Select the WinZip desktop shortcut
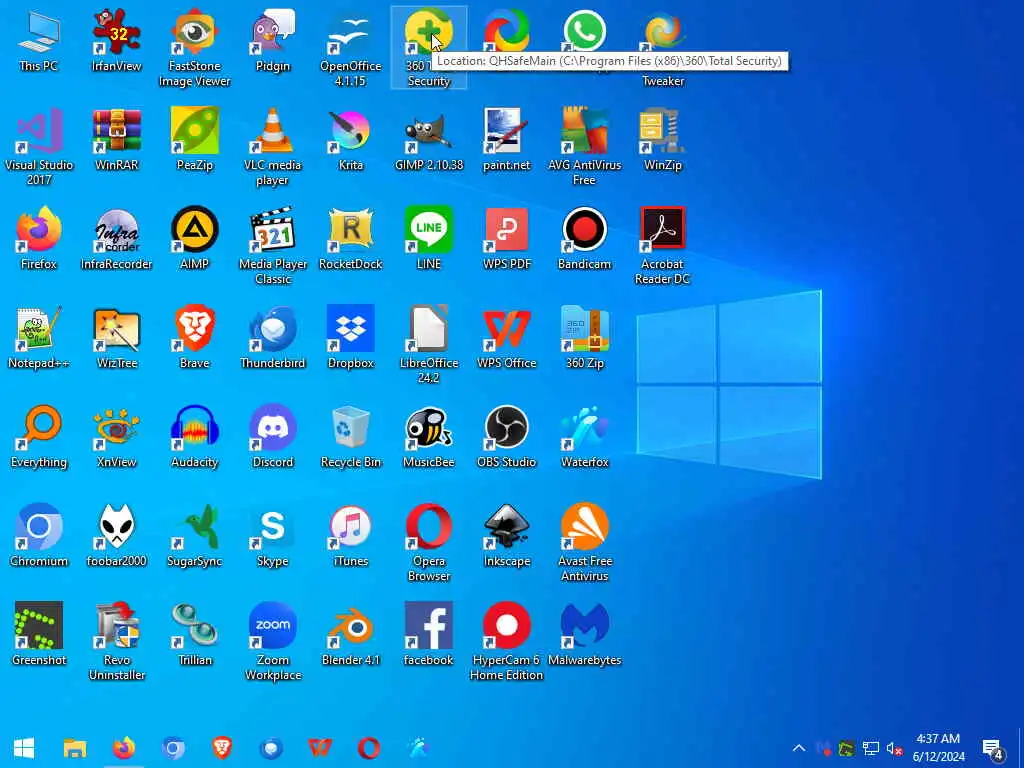Screen dimensions: 1024x768 coord(662,140)
